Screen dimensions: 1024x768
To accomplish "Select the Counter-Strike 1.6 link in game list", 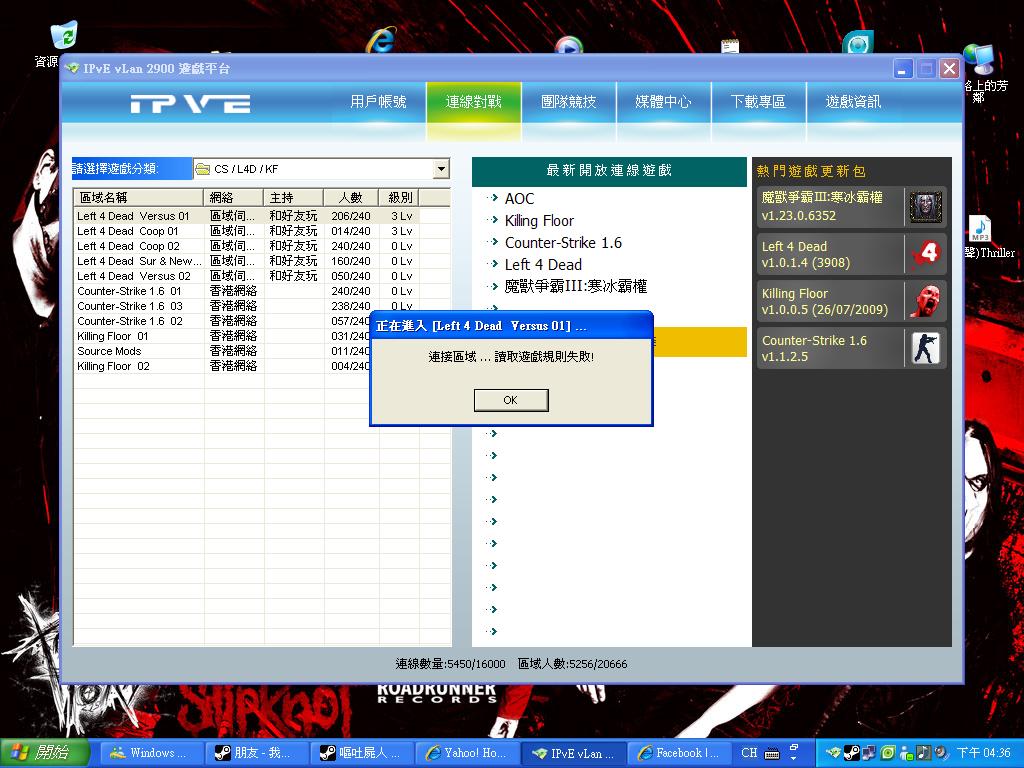I will 563,243.
